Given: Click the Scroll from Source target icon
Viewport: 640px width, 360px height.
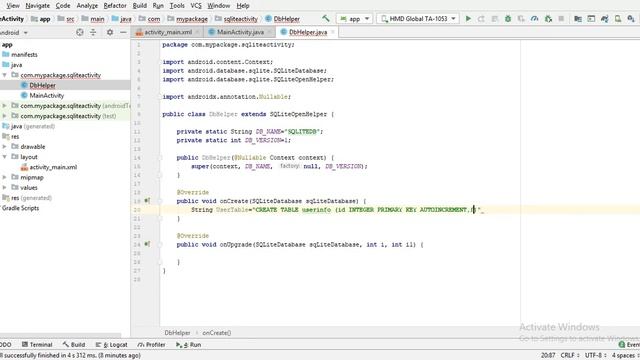Looking at the screenshot, I should coord(80,32).
